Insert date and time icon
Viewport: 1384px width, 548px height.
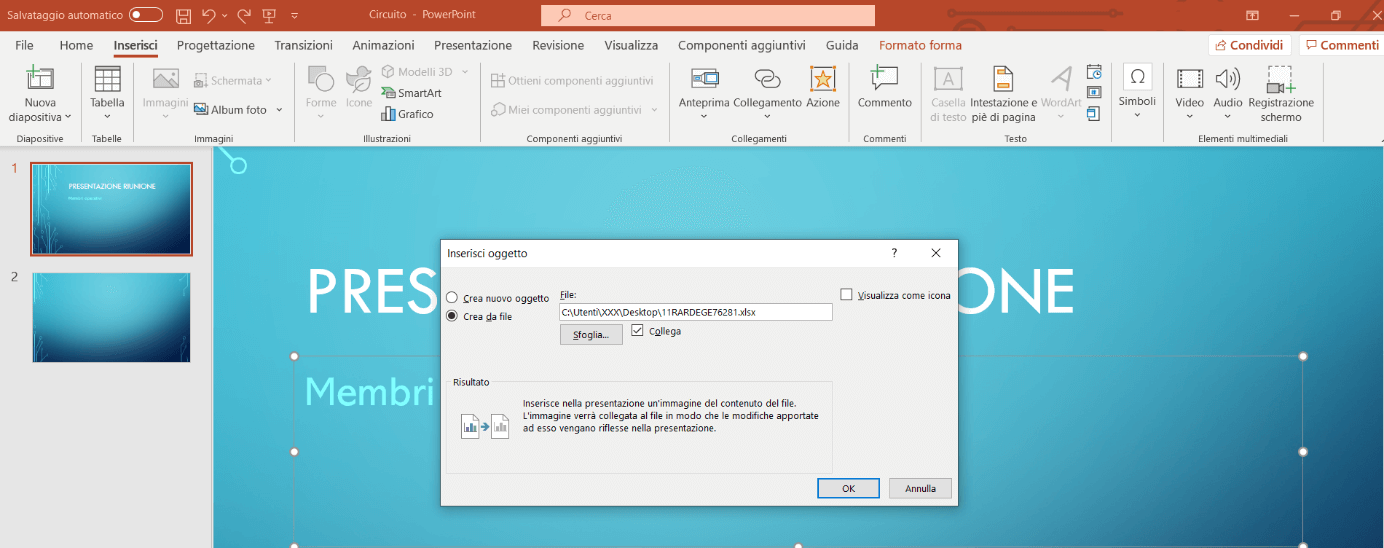coord(1094,72)
